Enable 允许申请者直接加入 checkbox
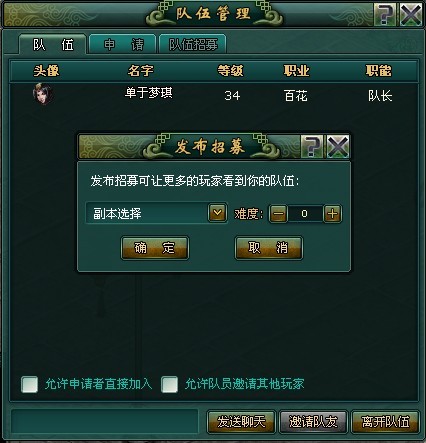 29,384
